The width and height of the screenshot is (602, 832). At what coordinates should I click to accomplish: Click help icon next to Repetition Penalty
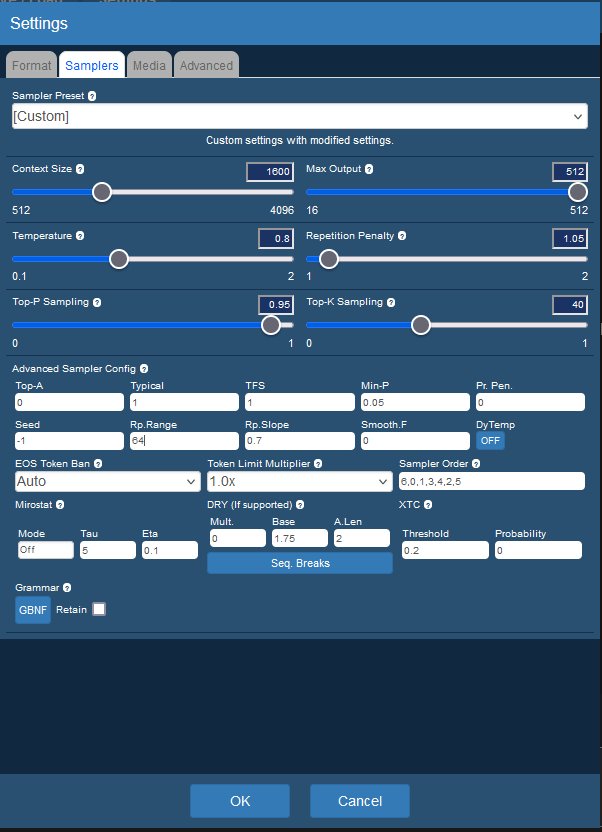tap(402, 237)
